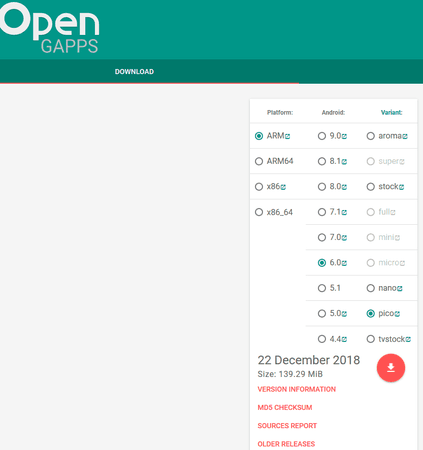
Task: Choose Android 7.0 radio button
Action: [322, 237]
